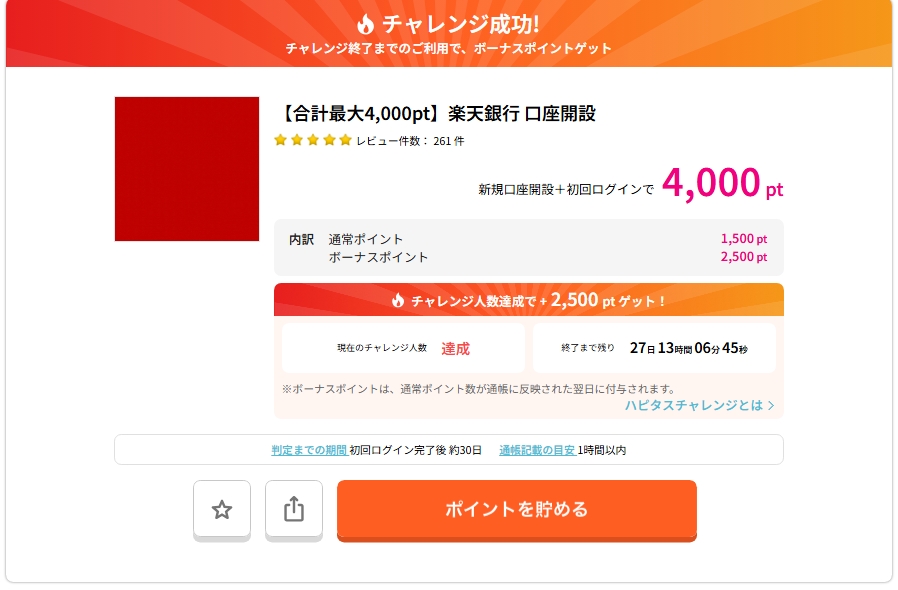Click the red product thumbnail image

[187, 169]
